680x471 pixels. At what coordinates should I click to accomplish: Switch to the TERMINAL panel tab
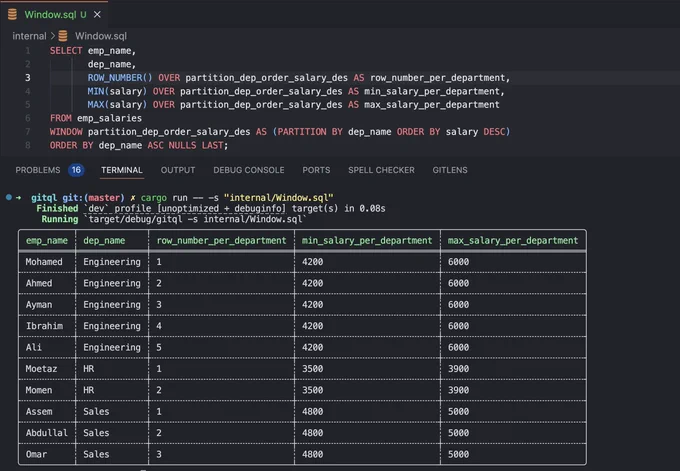[122, 170]
